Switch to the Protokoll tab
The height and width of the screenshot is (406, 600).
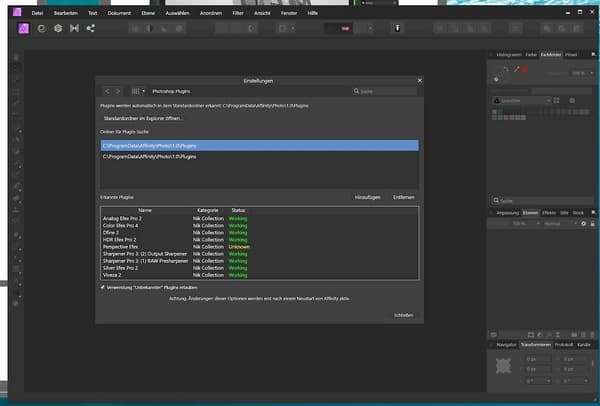point(564,345)
